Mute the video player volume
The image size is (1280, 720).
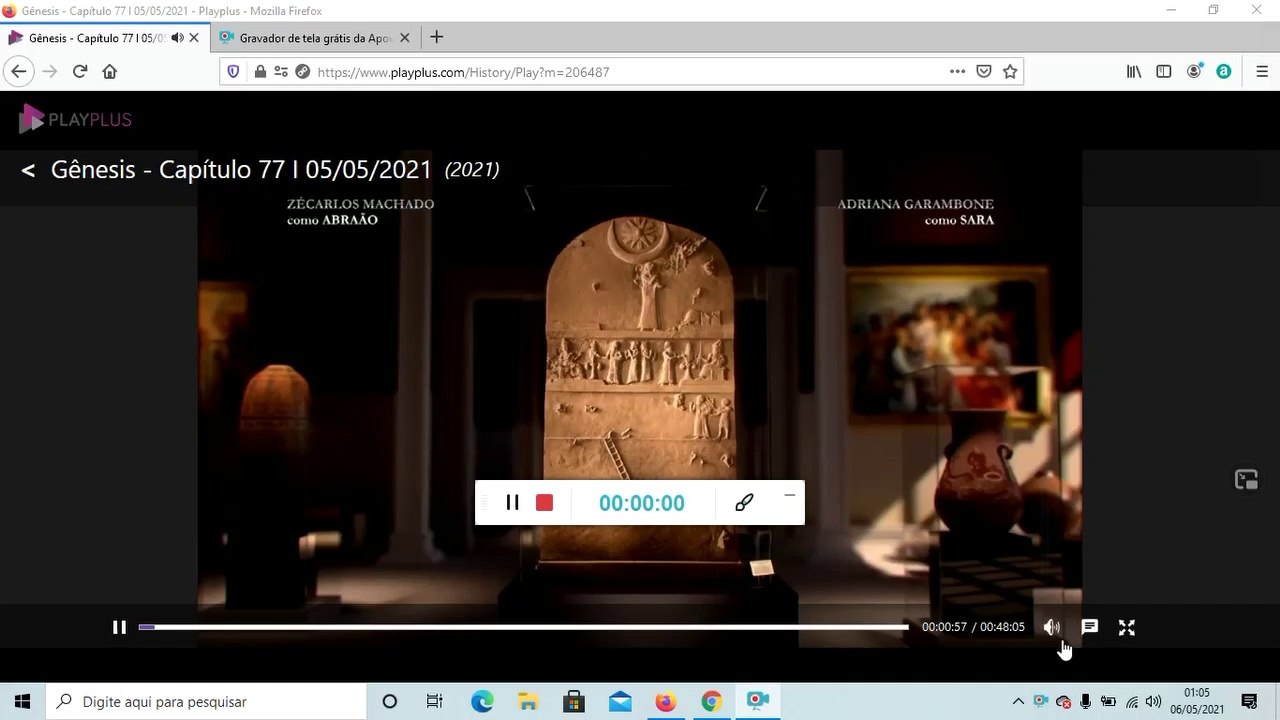coord(1051,627)
